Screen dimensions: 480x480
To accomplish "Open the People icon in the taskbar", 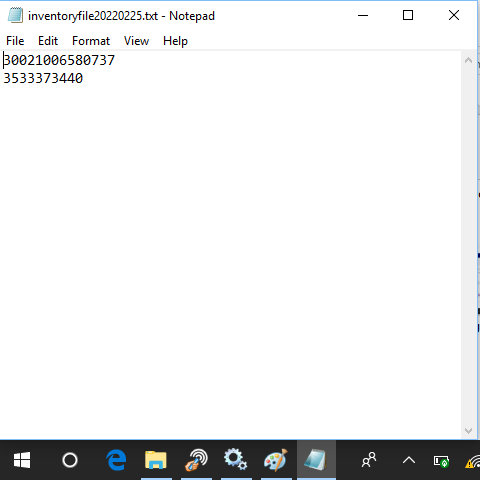I will click(369, 460).
